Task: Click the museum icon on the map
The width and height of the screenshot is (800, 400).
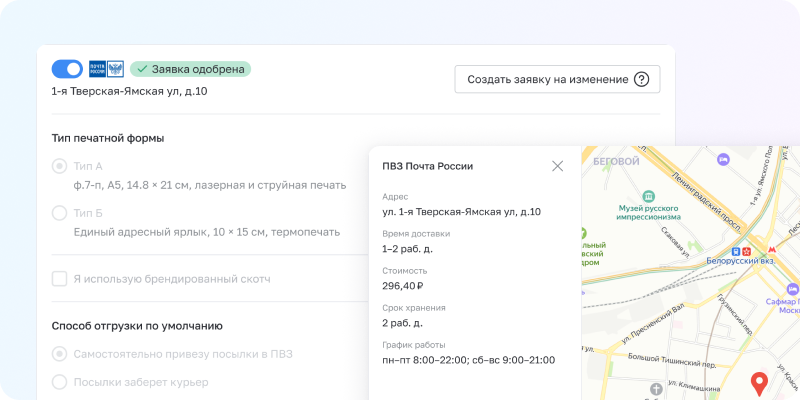Action: (650, 196)
